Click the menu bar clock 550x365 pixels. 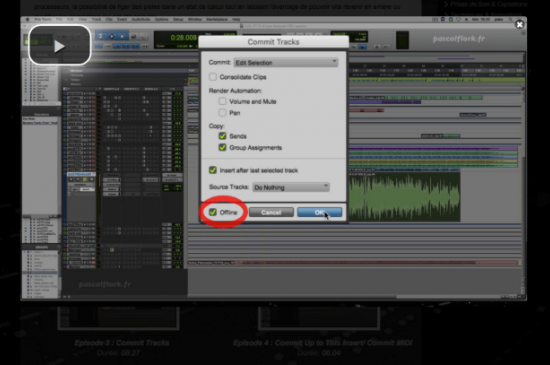(481, 19)
